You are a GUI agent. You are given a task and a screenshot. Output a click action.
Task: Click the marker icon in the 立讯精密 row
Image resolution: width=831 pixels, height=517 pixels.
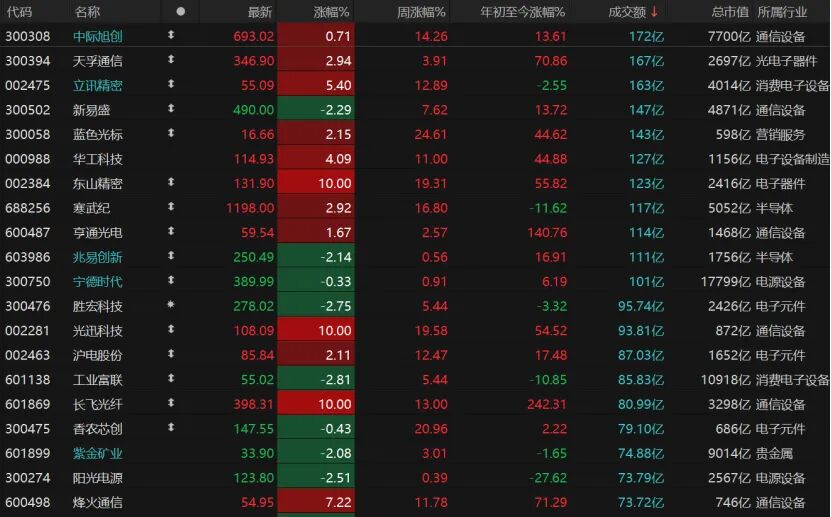point(171,86)
